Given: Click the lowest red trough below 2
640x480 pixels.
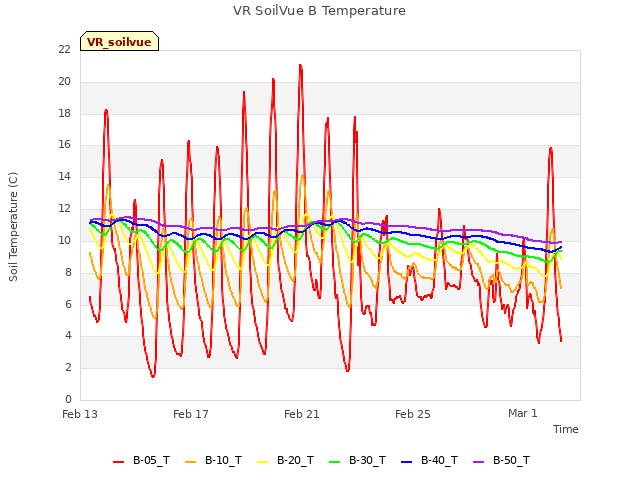Looking at the screenshot, I should point(153,376).
